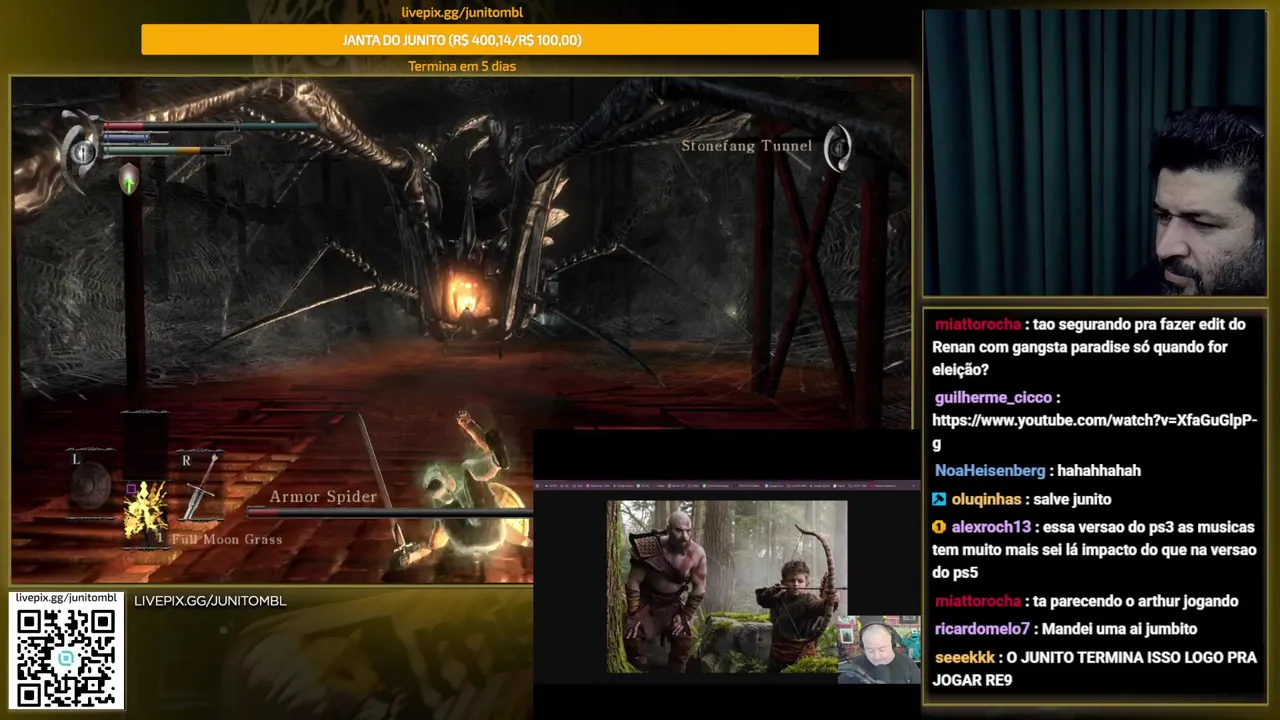The image size is (1280, 720).
Task: Click the yellow badge icon beside alexroch13
Action: pos(939,527)
